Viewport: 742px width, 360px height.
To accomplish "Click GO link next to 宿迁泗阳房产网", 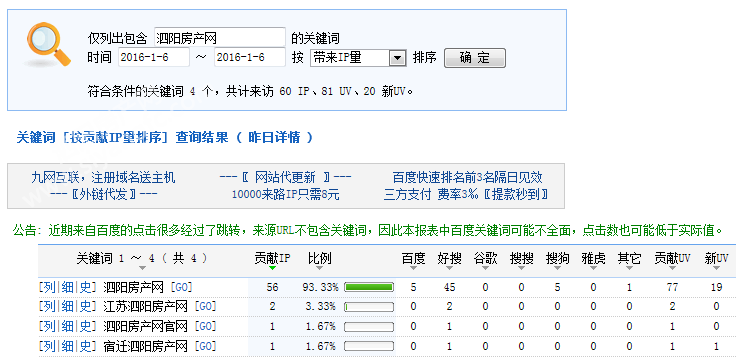I will (x=205, y=346).
